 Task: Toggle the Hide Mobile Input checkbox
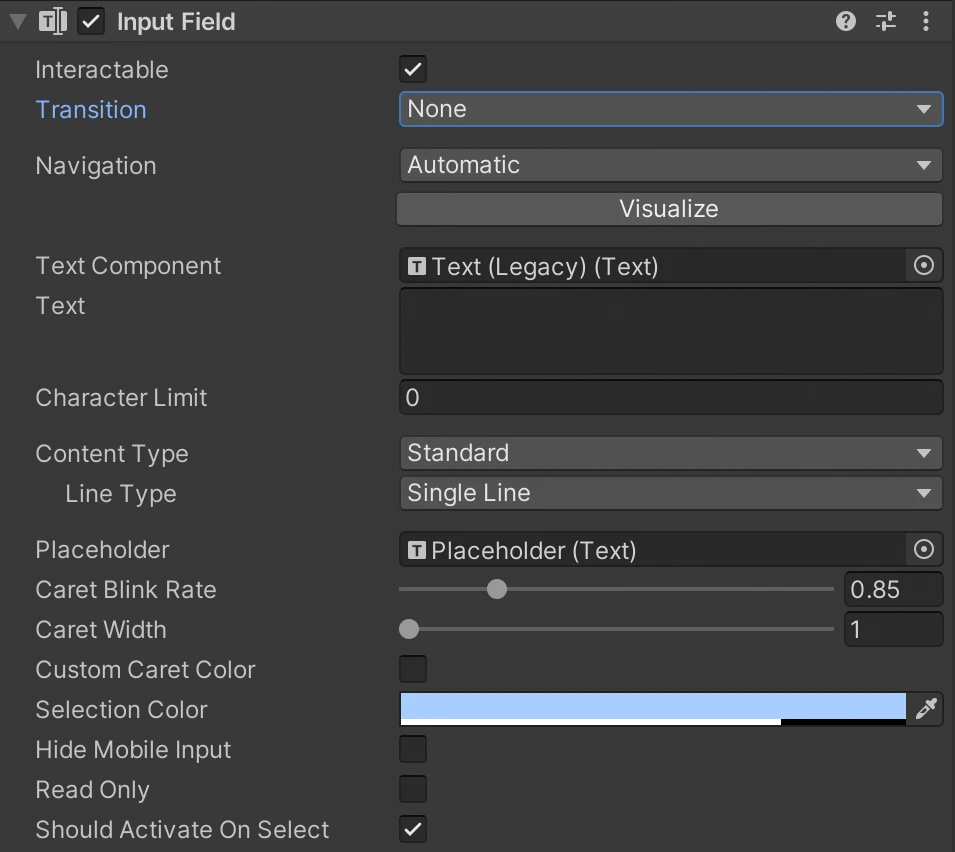[x=412, y=749]
